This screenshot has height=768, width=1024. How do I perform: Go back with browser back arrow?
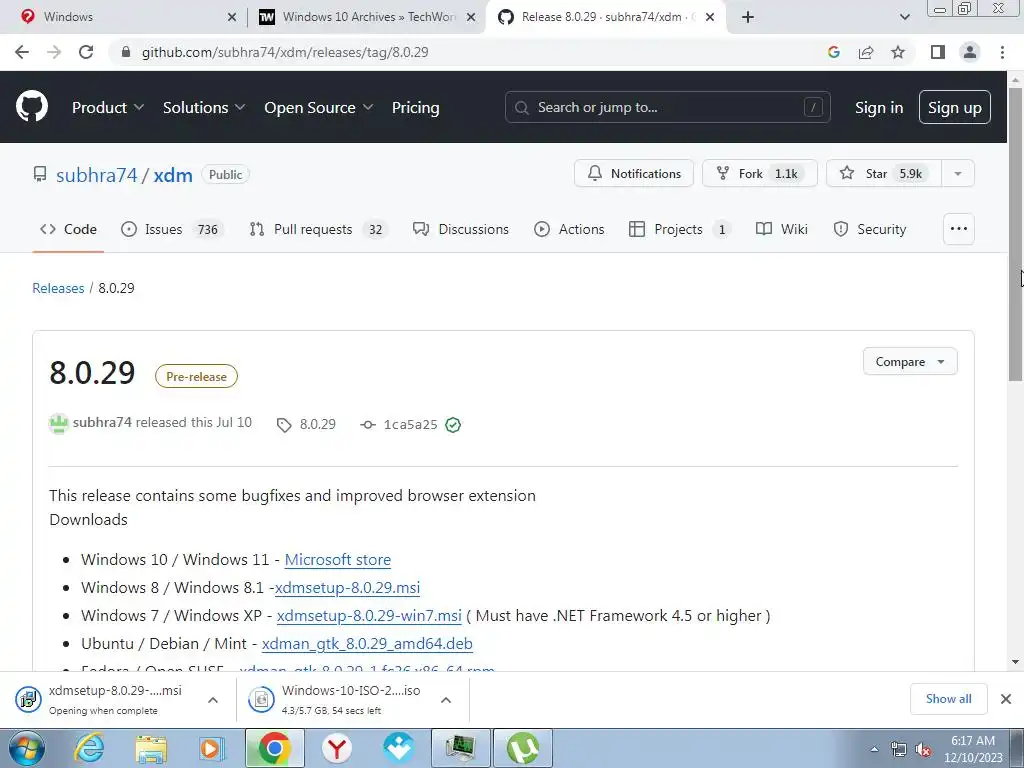tap(22, 52)
